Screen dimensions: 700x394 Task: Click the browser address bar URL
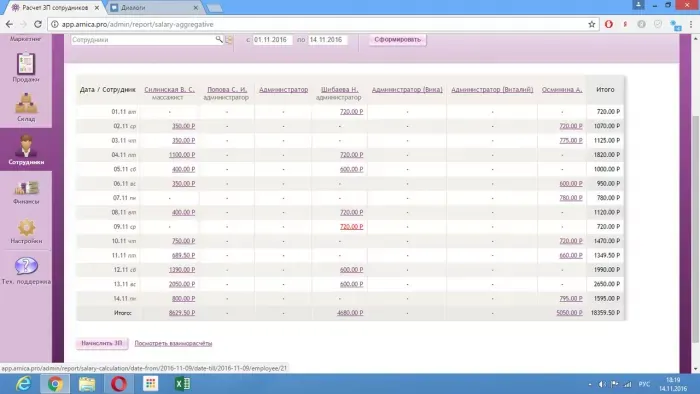[x=138, y=24]
